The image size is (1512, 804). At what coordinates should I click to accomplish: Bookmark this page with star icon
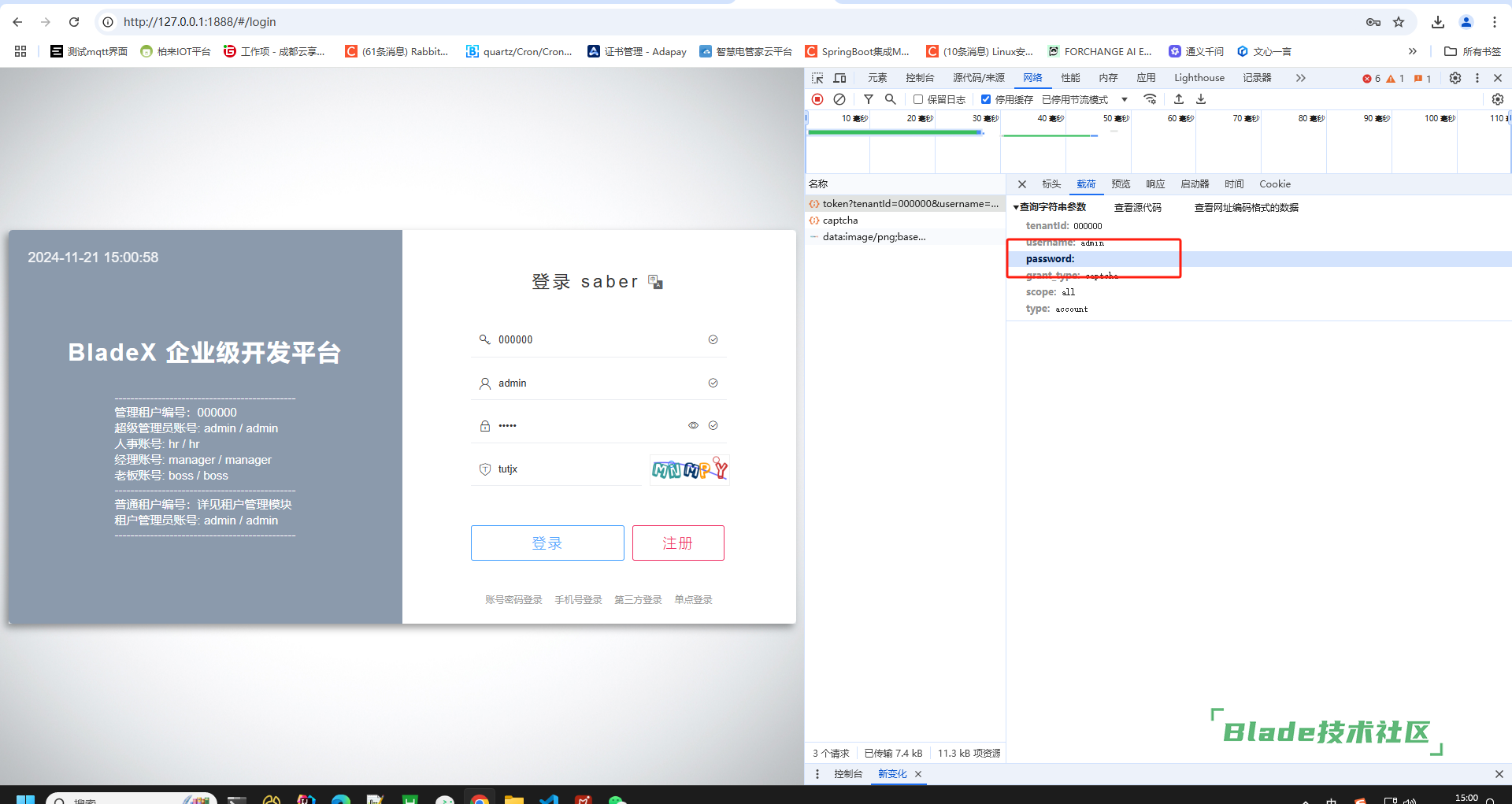point(1399,22)
